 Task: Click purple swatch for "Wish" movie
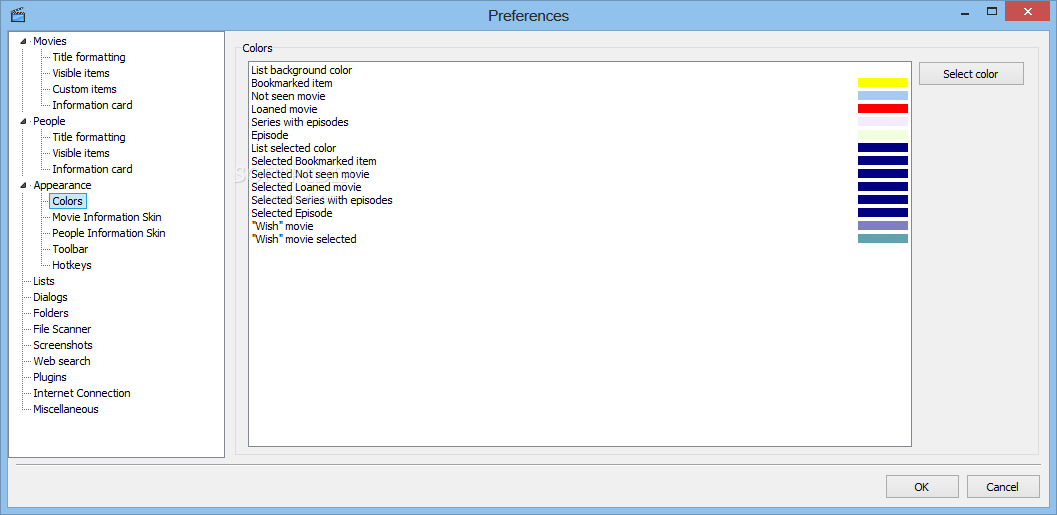pyautogui.click(x=882, y=226)
